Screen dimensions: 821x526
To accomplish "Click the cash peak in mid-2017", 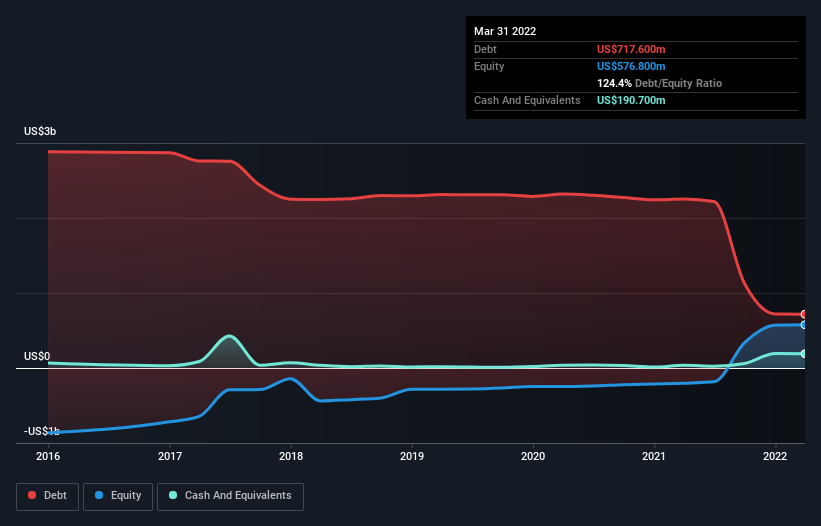I will (x=229, y=336).
